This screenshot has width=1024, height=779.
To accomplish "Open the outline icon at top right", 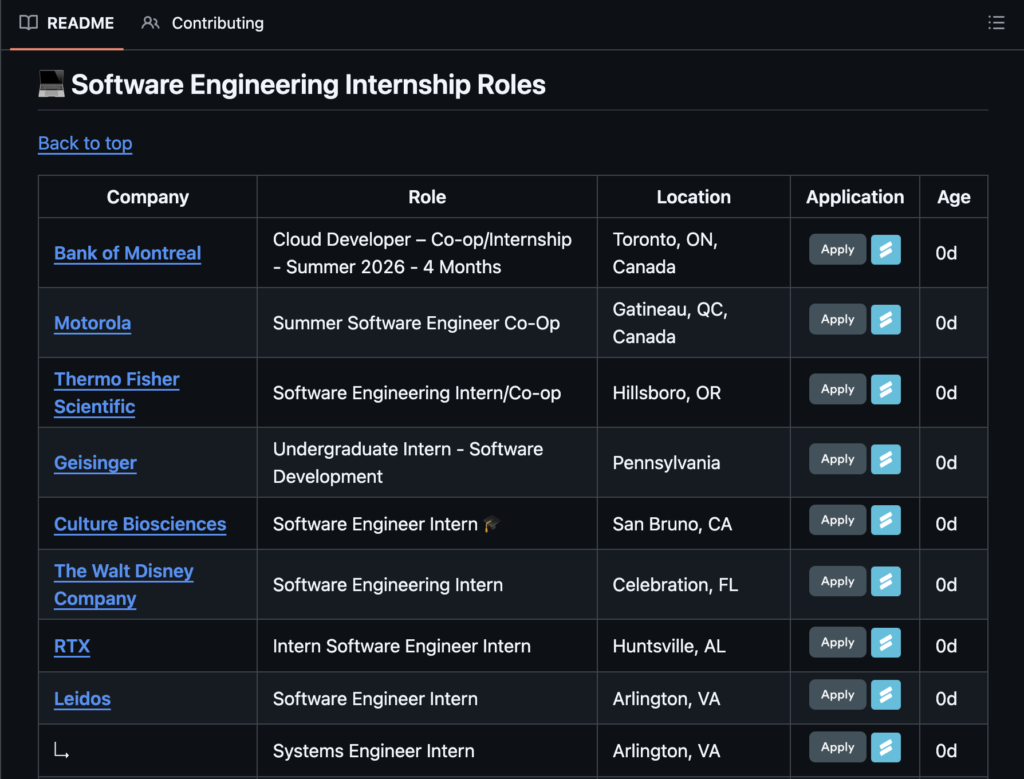I will [x=996, y=23].
